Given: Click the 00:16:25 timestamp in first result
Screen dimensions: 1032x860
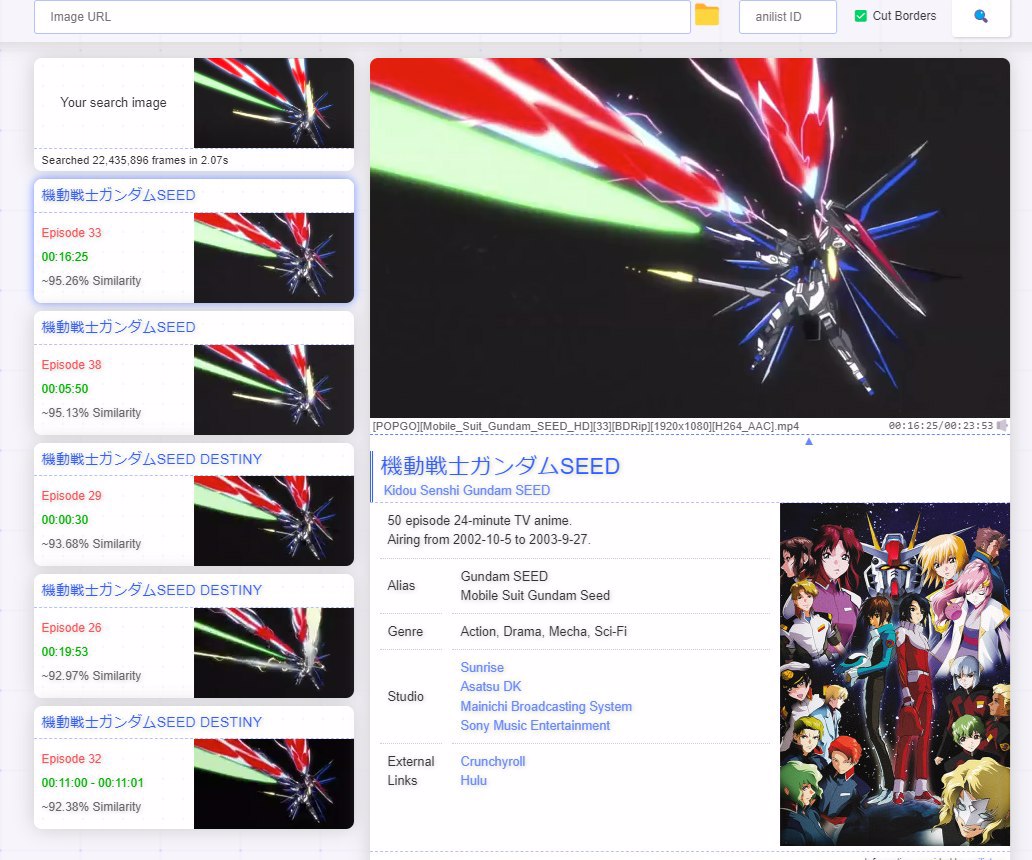Looking at the screenshot, I should pos(64,257).
